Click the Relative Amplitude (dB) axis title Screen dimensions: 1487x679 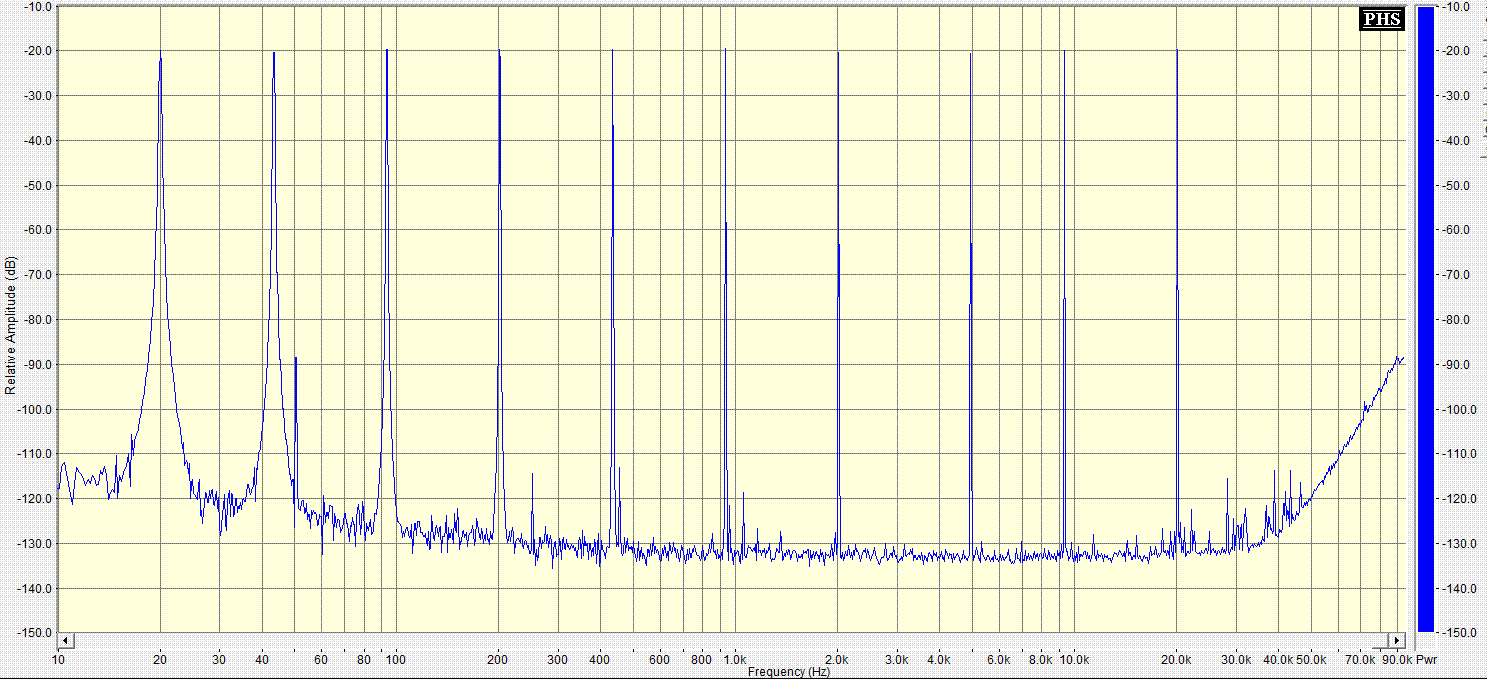point(10,325)
